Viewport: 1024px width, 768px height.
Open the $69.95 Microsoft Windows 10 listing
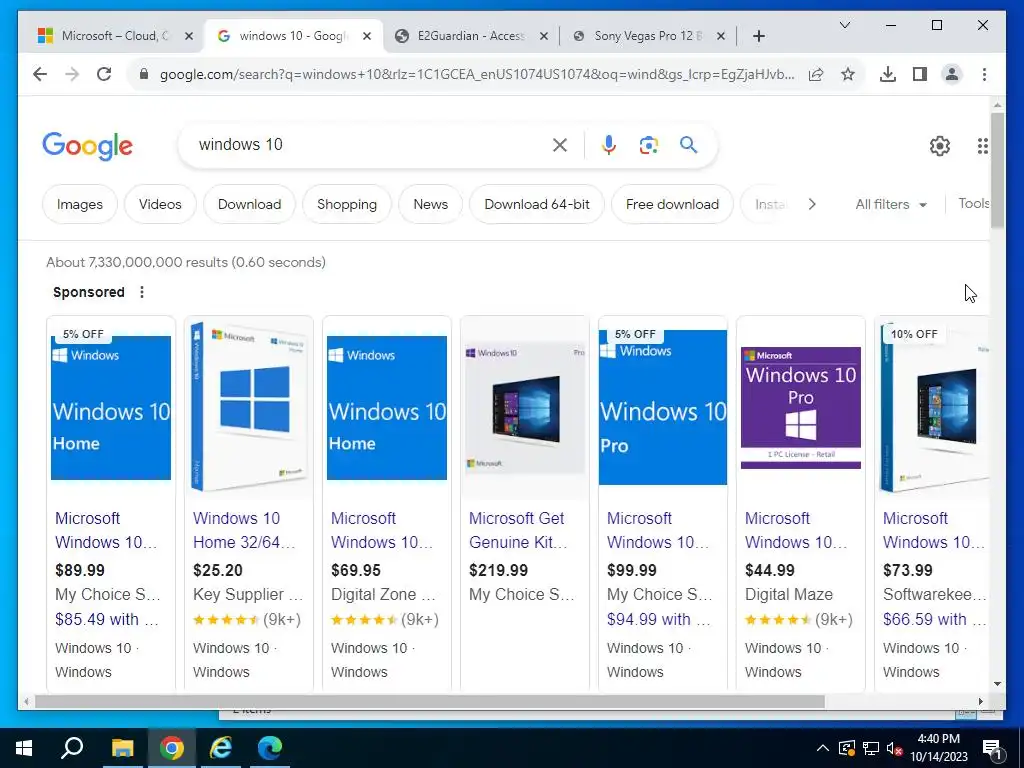pos(382,530)
